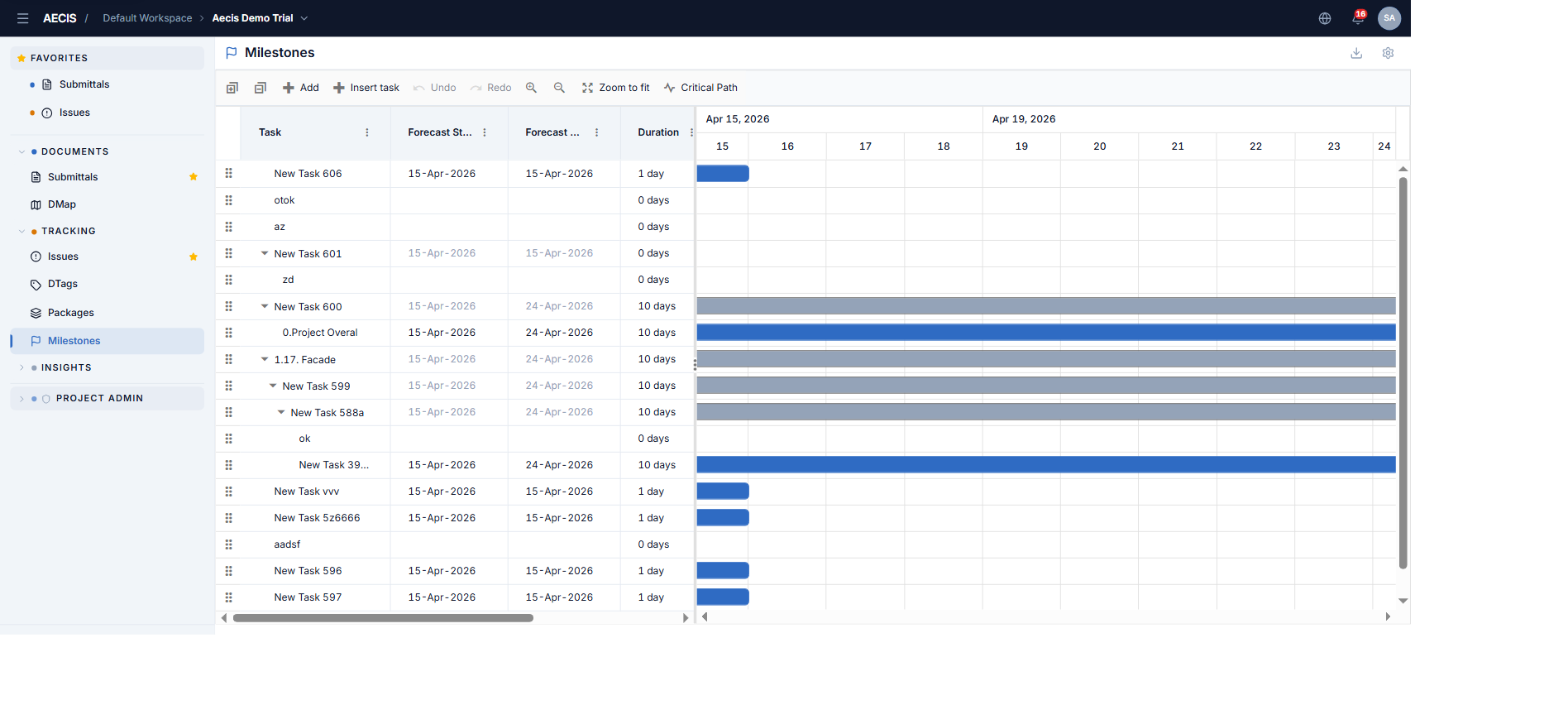Select the New Task 596 Gantt bar
Viewport: 1568px width, 705px height.
[x=723, y=571]
